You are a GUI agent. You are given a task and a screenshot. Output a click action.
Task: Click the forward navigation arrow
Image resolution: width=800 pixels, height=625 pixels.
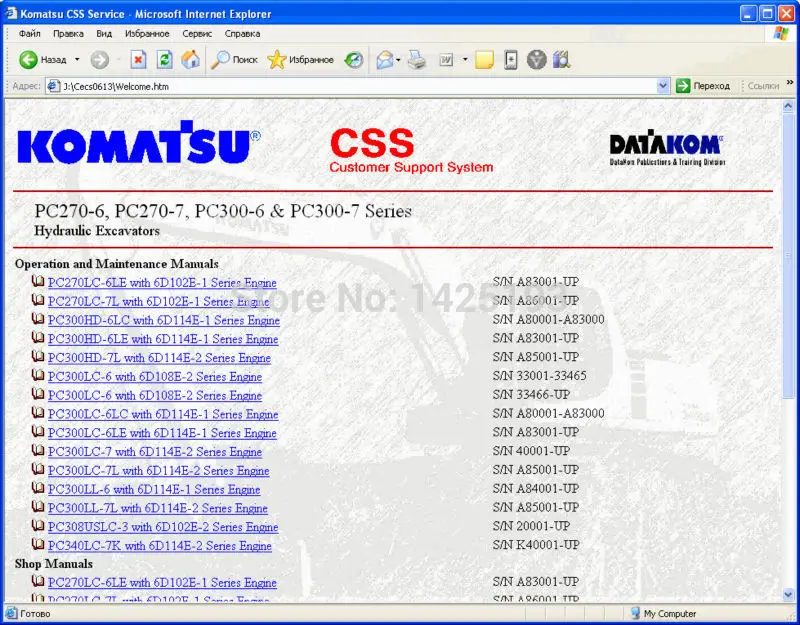point(99,59)
